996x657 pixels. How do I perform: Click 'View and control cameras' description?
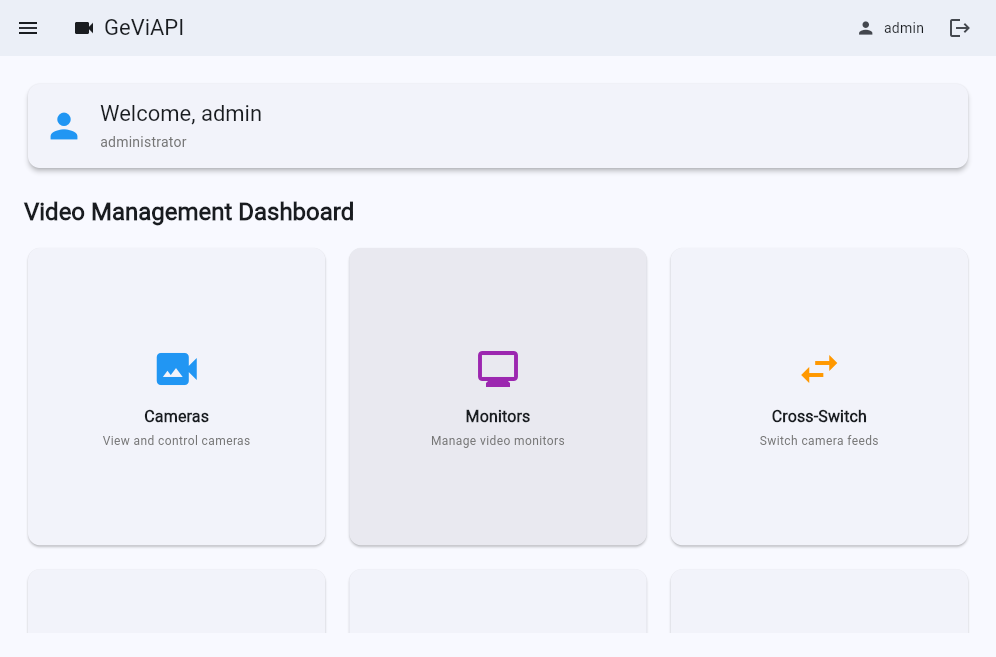176,441
